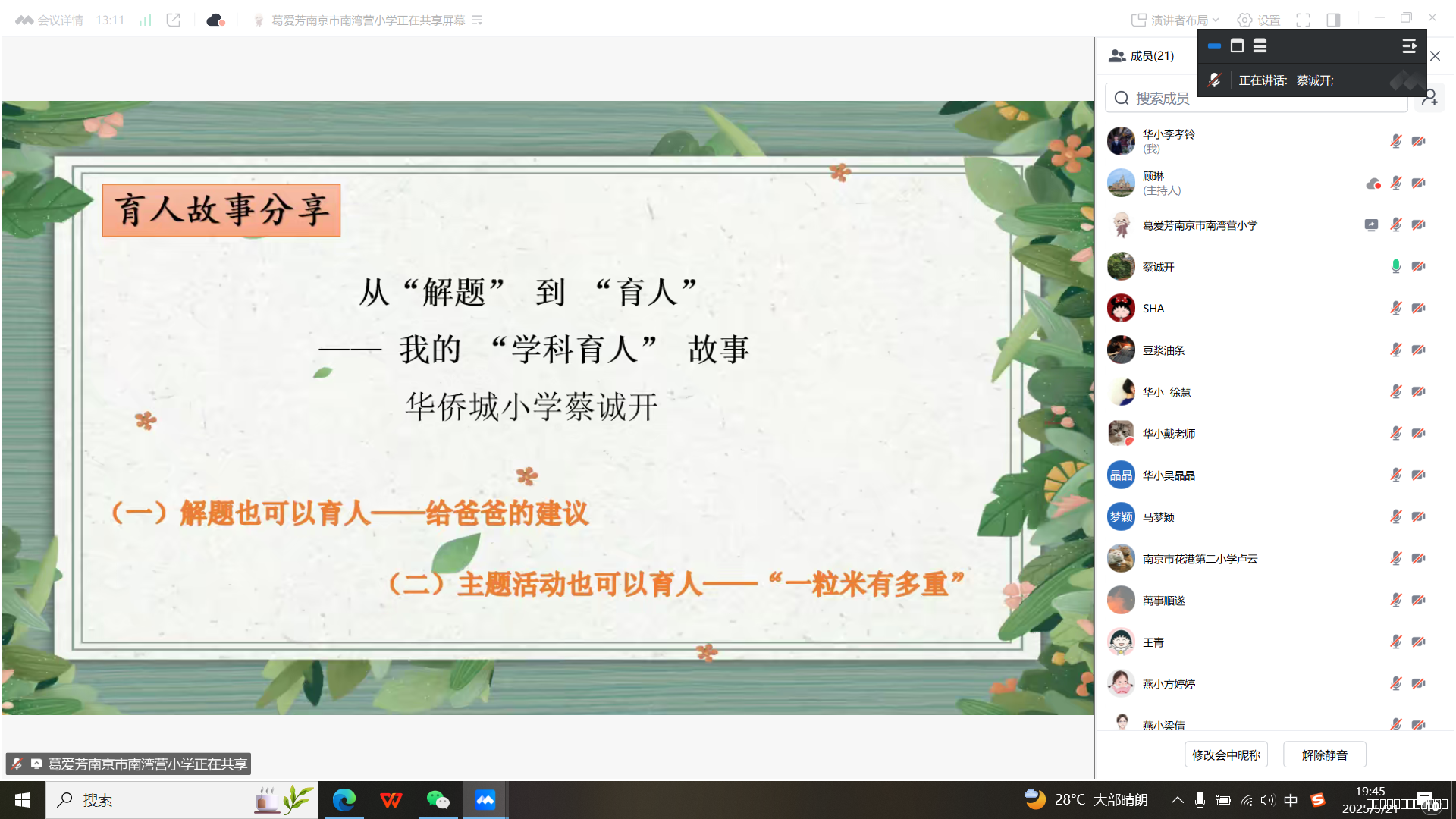Screen dimensions: 1456x819
Task: Click the camera icon of 豆浆油条
Action: click(1418, 350)
